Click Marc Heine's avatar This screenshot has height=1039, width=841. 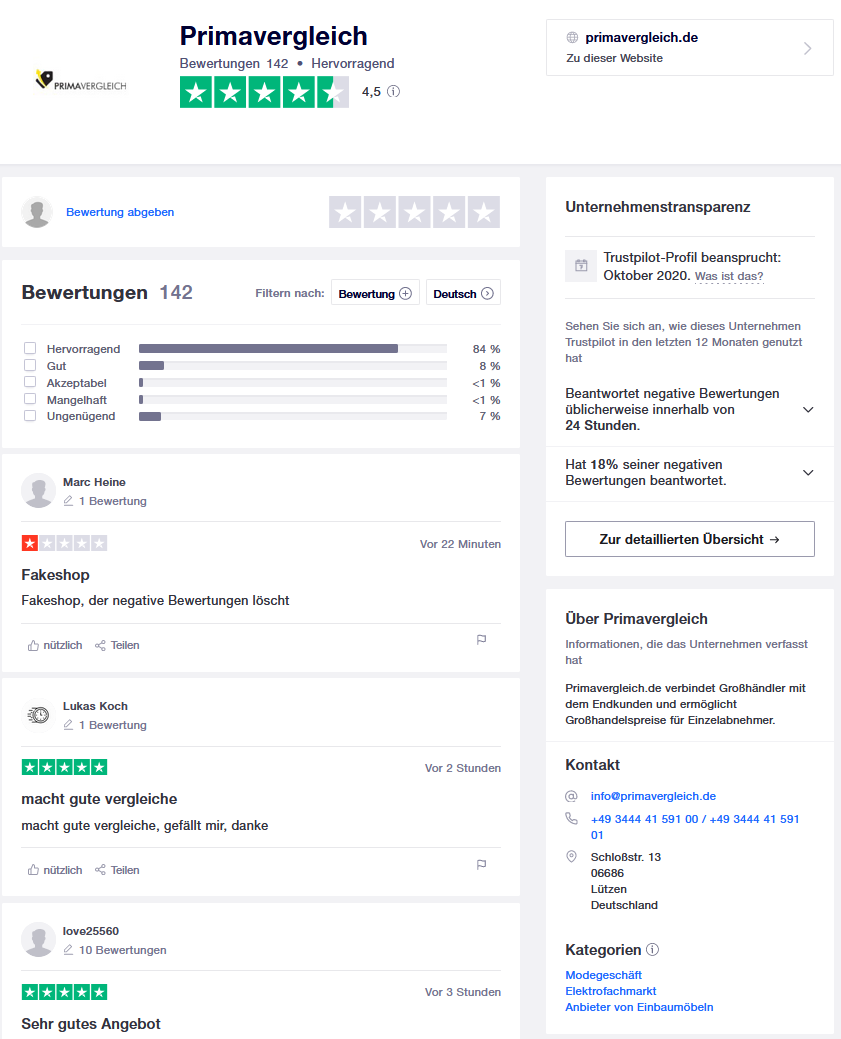point(38,490)
